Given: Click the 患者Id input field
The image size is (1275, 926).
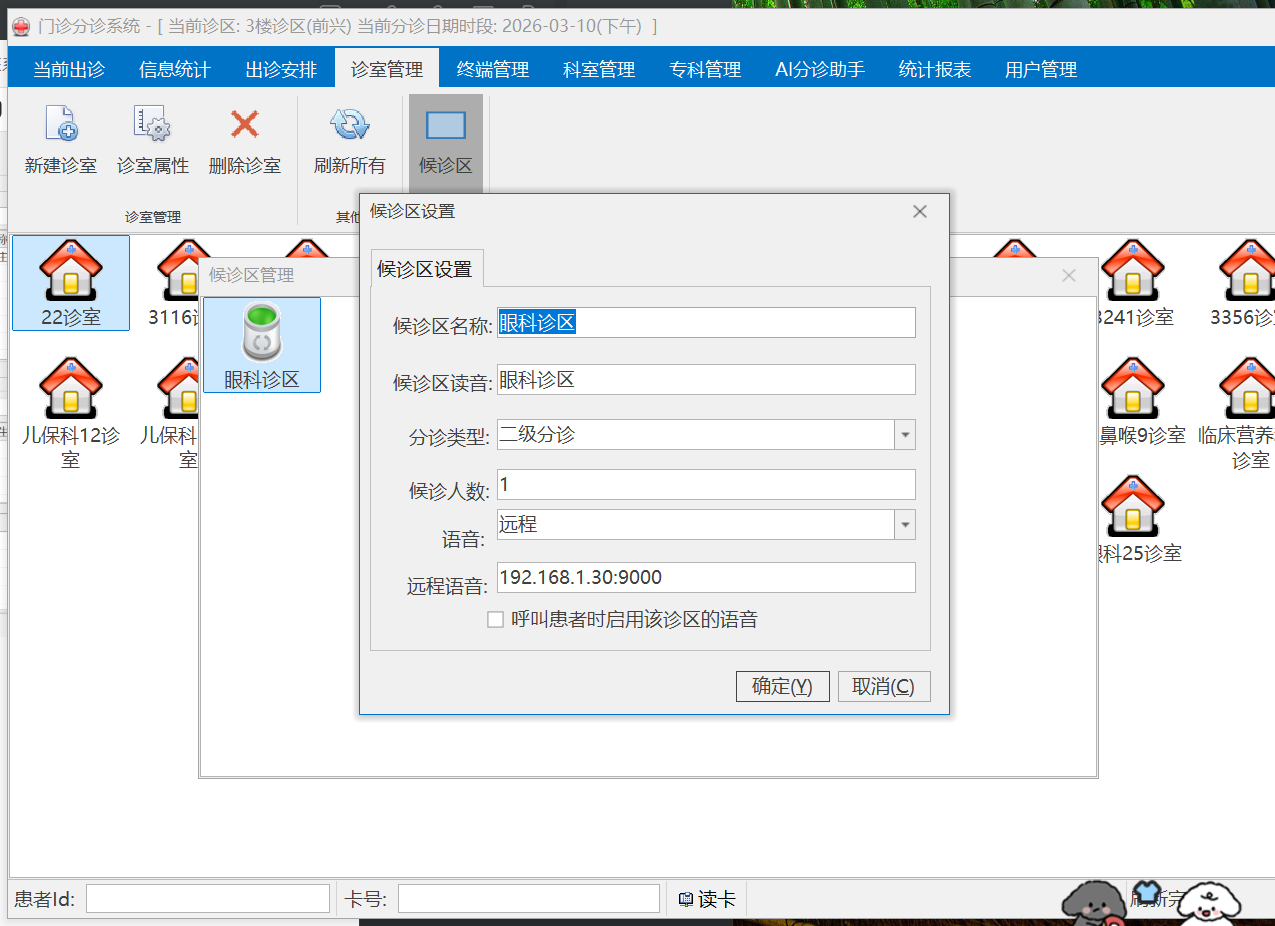Looking at the screenshot, I should pos(207,899).
